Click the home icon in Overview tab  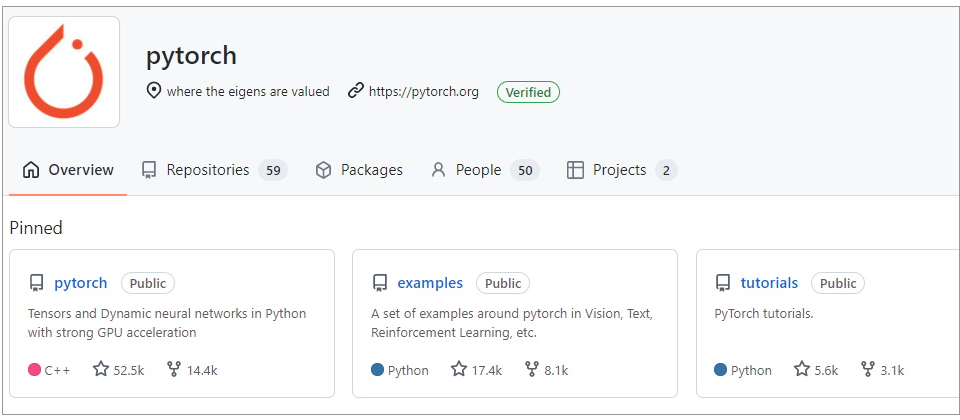[x=31, y=170]
